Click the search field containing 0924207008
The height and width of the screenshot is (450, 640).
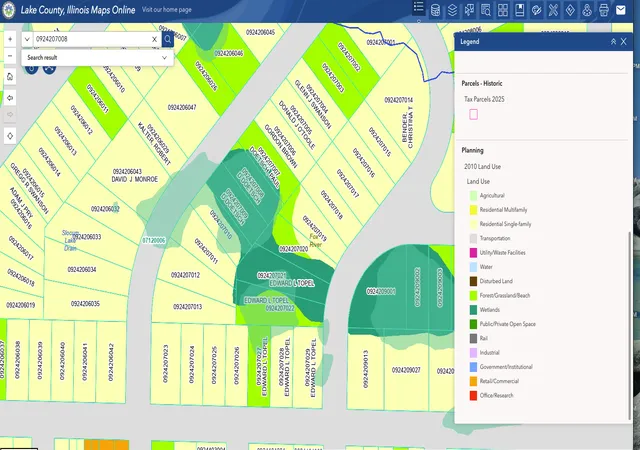click(91, 39)
